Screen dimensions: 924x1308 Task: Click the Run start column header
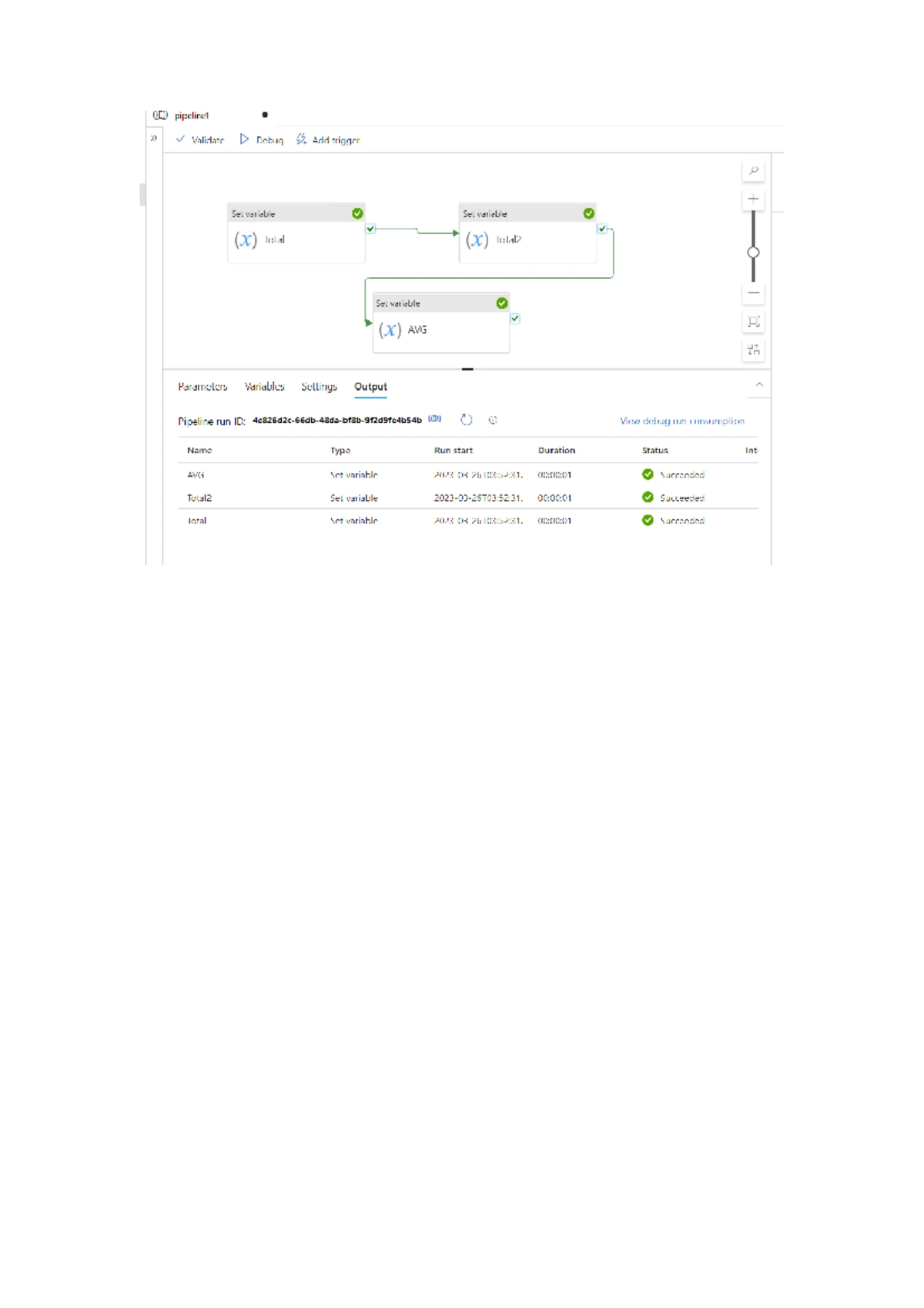pos(454,451)
